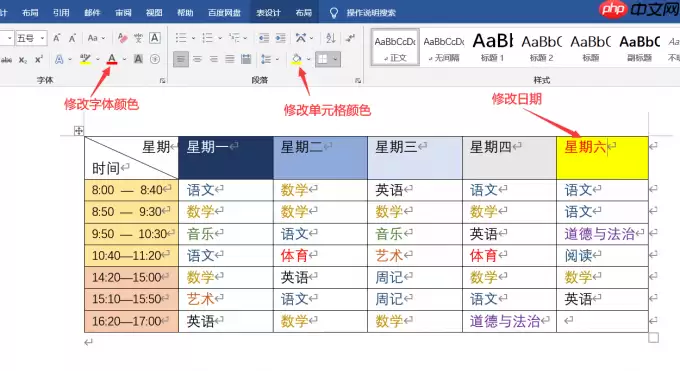Image resolution: width=680 pixels, height=371 pixels.
Task: Click the table move handle
Action: click(78, 131)
